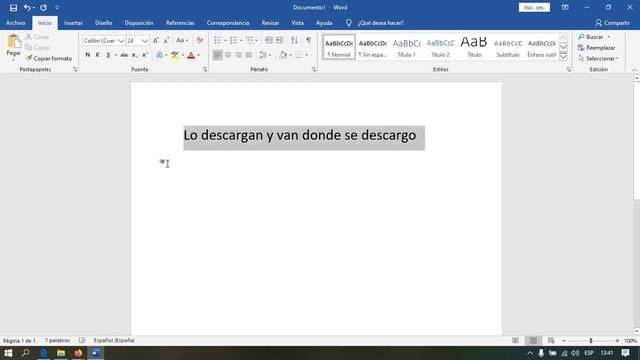Viewport: 640px width, 360px height.
Task: Insert a numbered list
Action: (x=233, y=40)
